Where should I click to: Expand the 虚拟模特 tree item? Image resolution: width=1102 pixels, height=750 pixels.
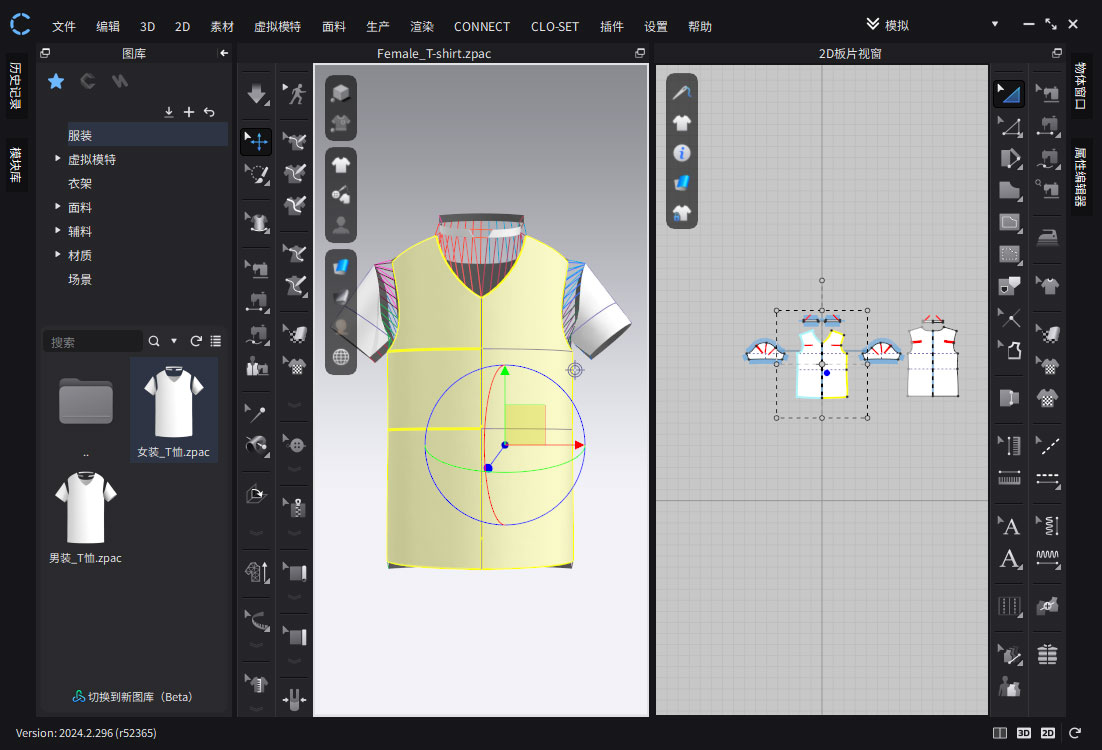pyautogui.click(x=57, y=159)
